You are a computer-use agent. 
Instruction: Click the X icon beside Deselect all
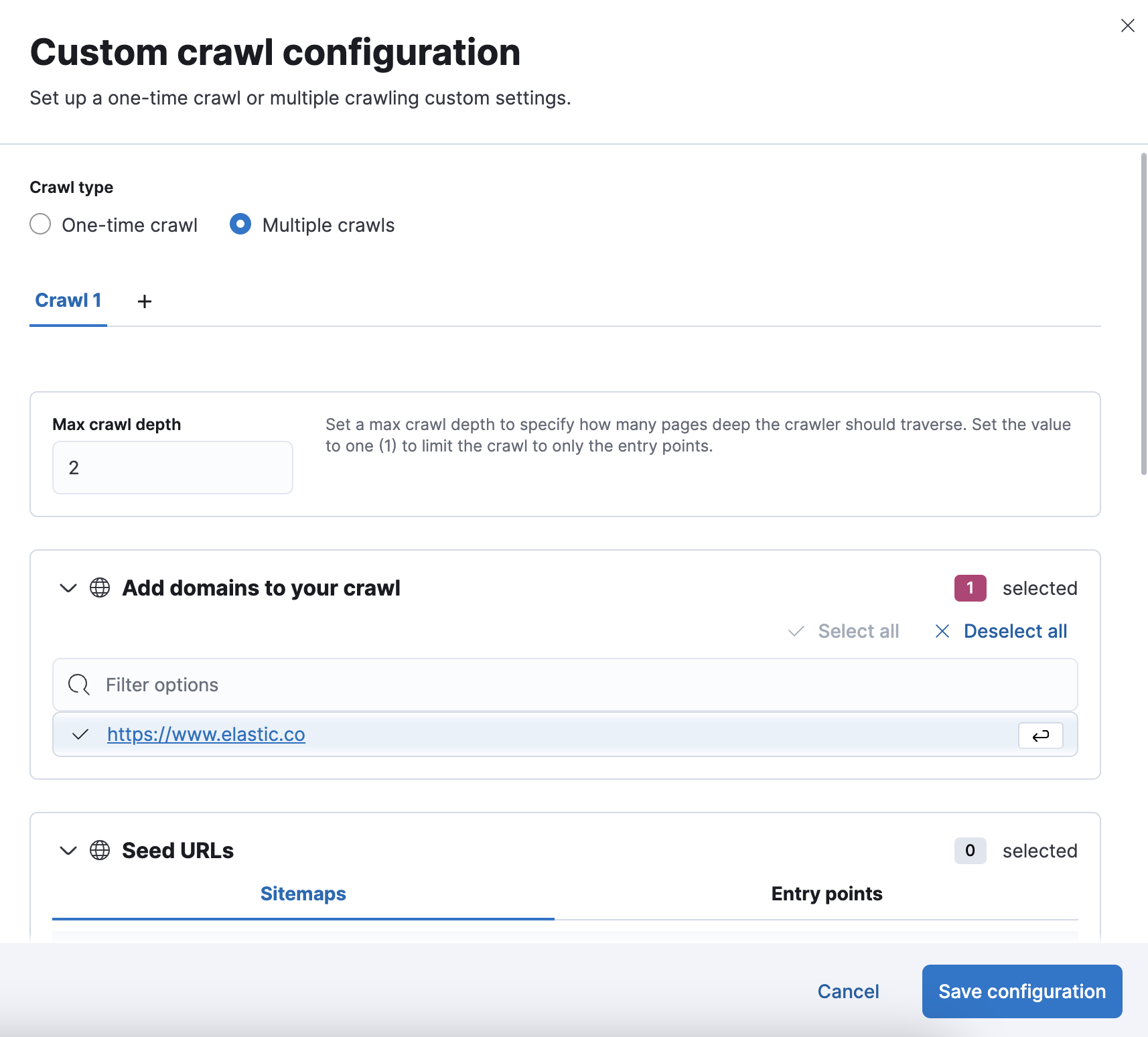click(x=942, y=630)
